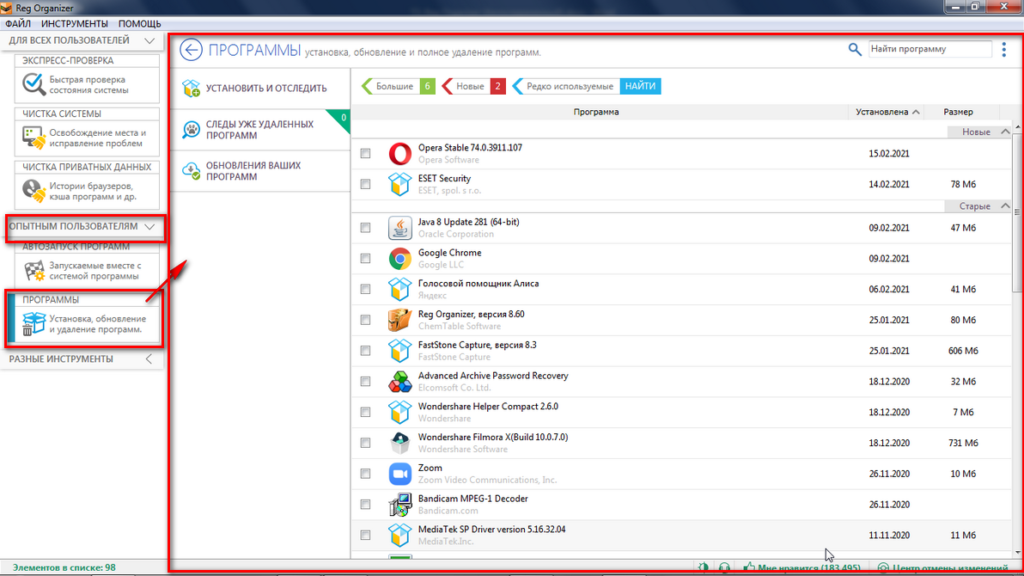Open the ИНСТРУМЕНТЫ menu
This screenshot has height=576, width=1024.
73,23
